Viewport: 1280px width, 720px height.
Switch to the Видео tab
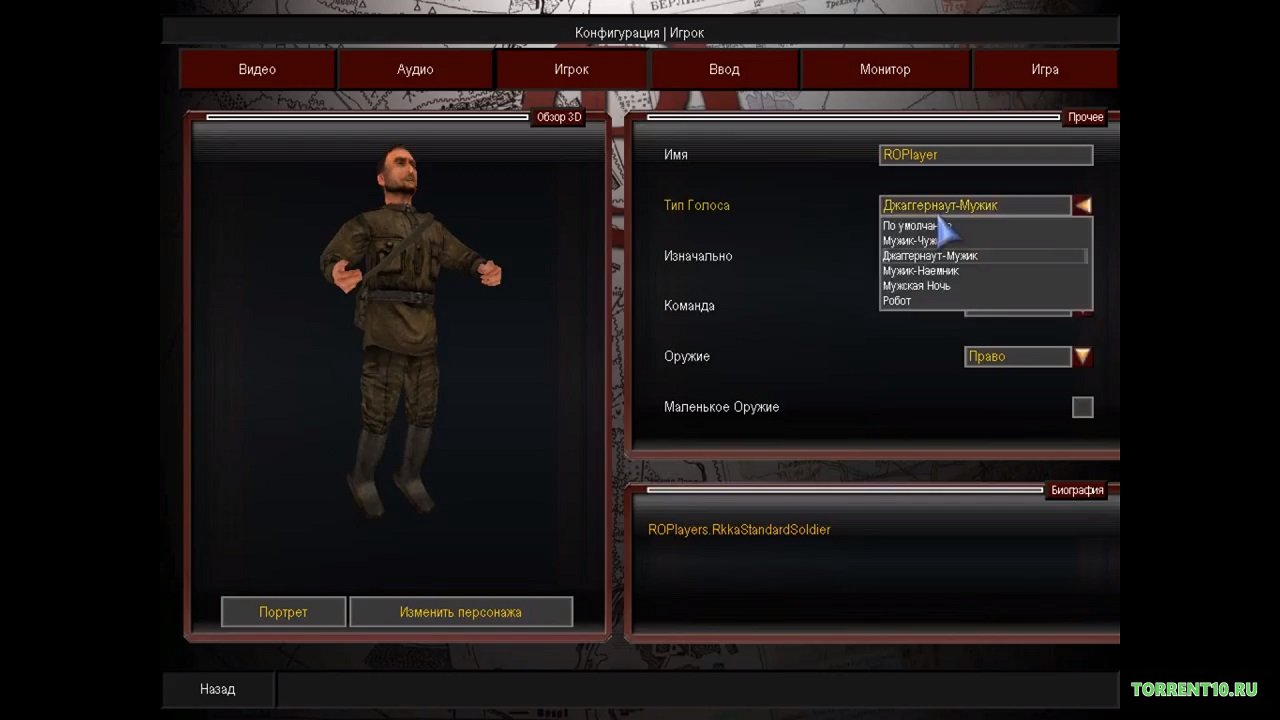point(257,70)
